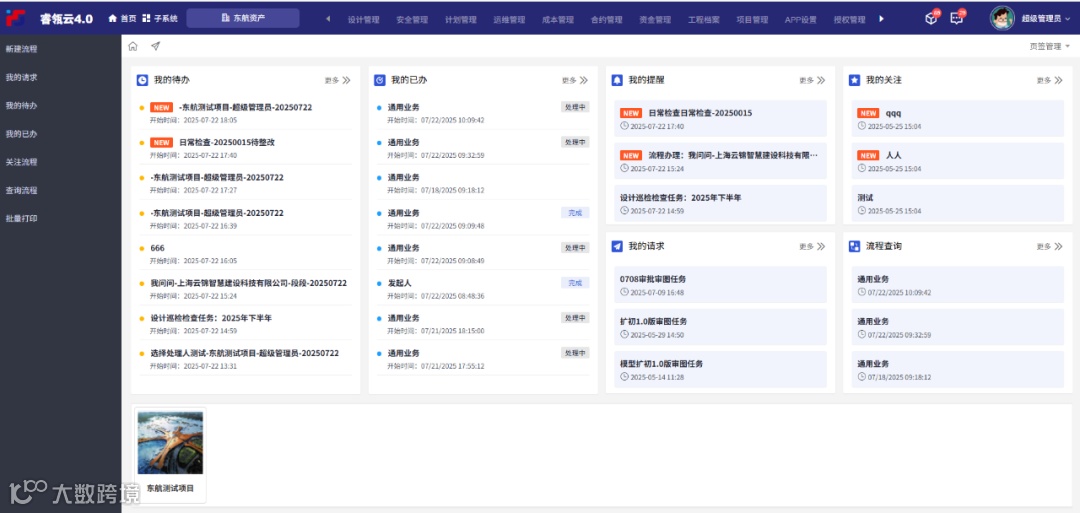Open the 资金管理 menu

pos(655,20)
